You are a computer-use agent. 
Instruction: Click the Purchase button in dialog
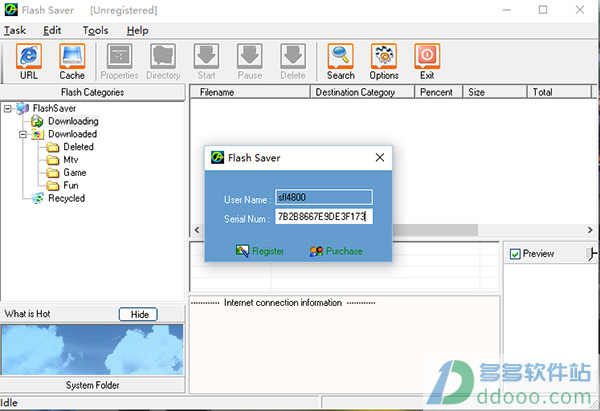[336, 251]
